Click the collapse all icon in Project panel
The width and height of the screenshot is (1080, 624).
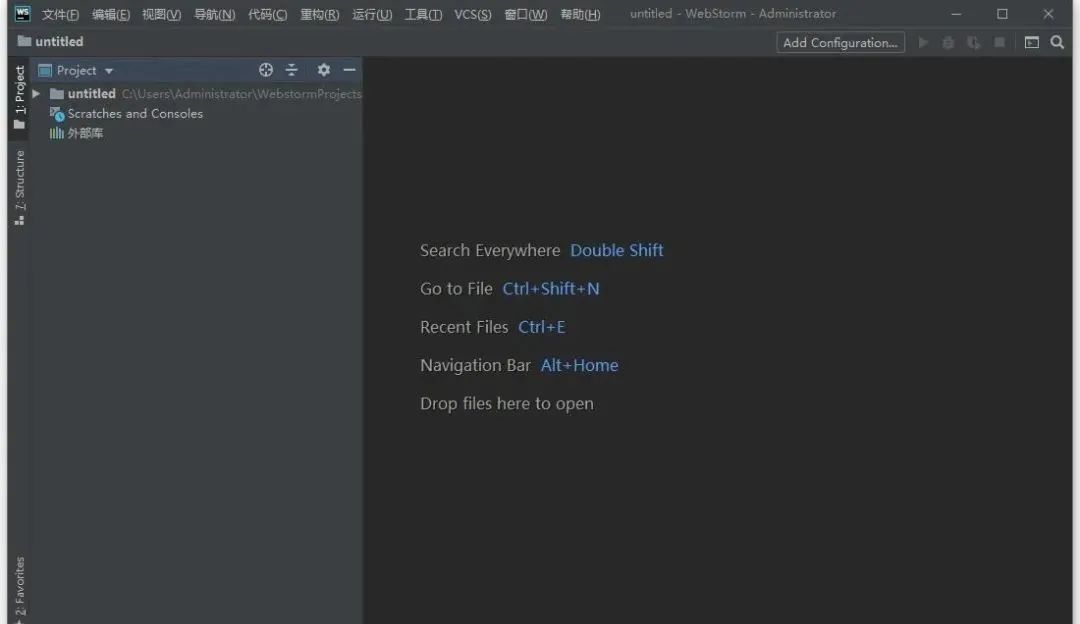pyautogui.click(x=292, y=70)
